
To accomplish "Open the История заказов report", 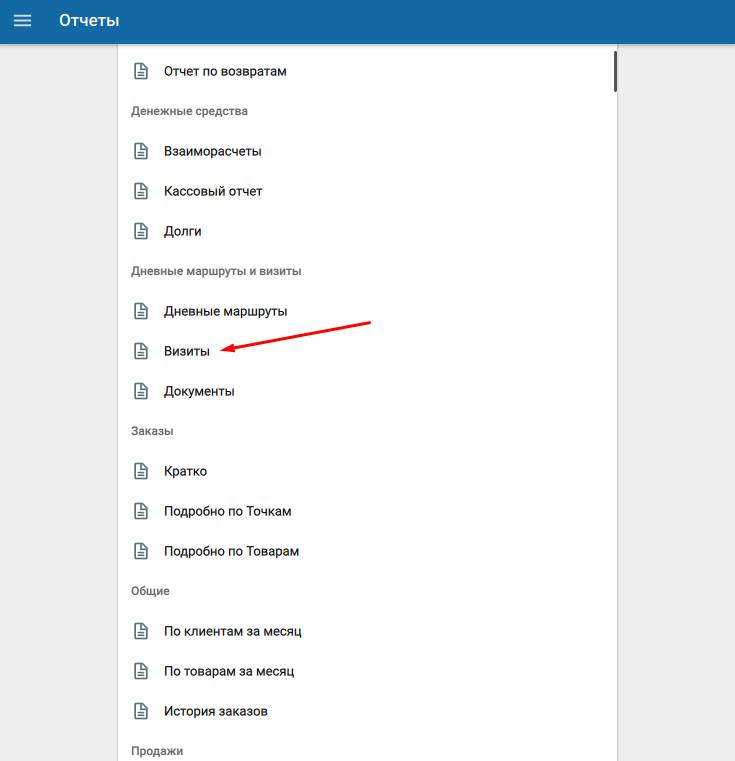I will (215, 711).
